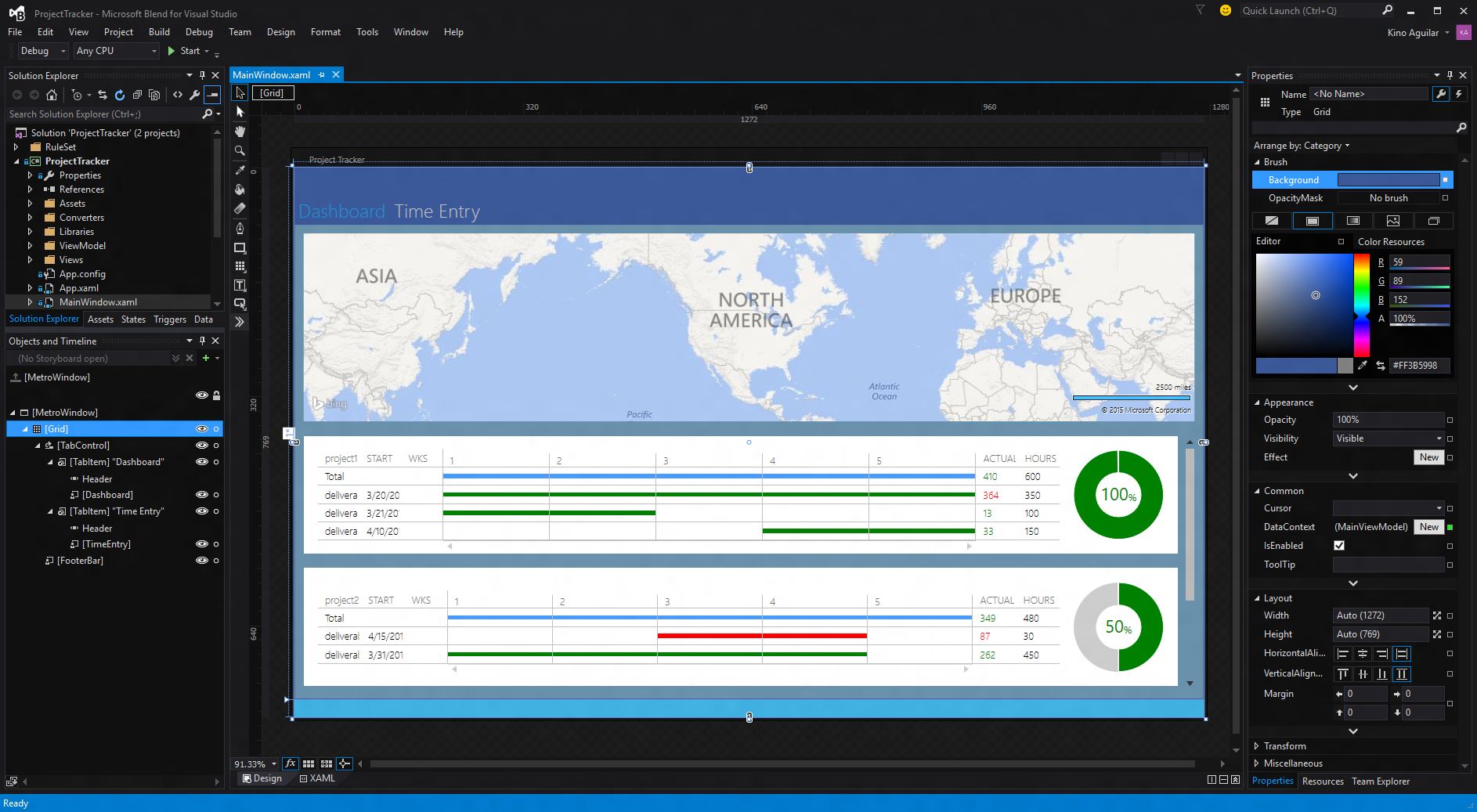Image resolution: width=1477 pixels, height=812 pixels.
Task: Select the gradient brush type icon
Action: (x=1352, y=221)
